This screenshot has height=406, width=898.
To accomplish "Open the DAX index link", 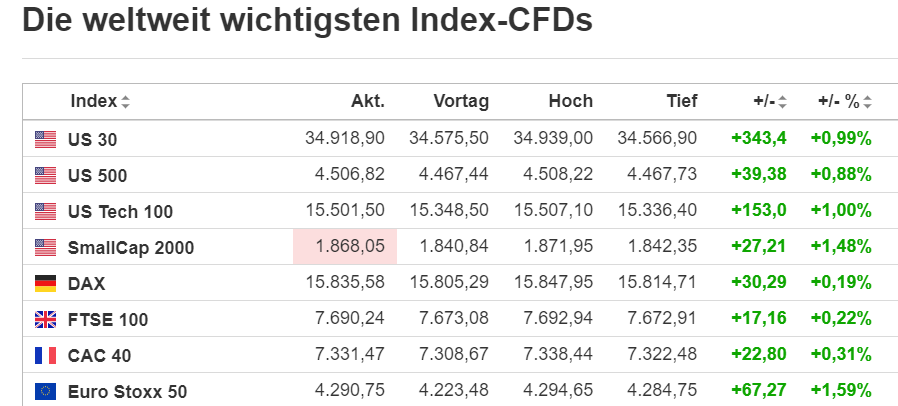I will tap(86, 284).
